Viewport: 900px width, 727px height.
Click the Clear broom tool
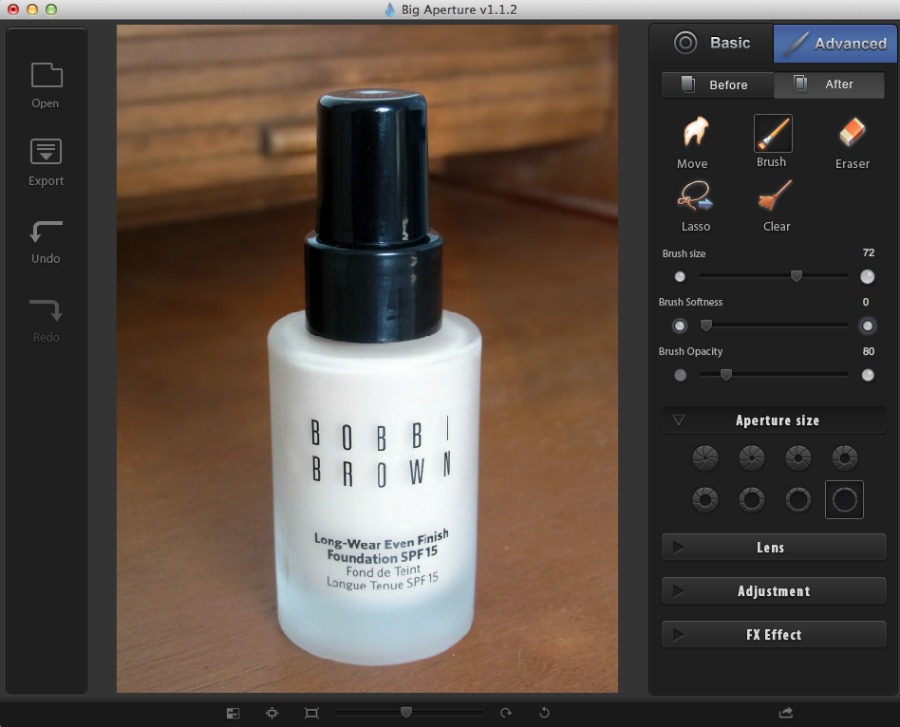(x=776, y=206)
